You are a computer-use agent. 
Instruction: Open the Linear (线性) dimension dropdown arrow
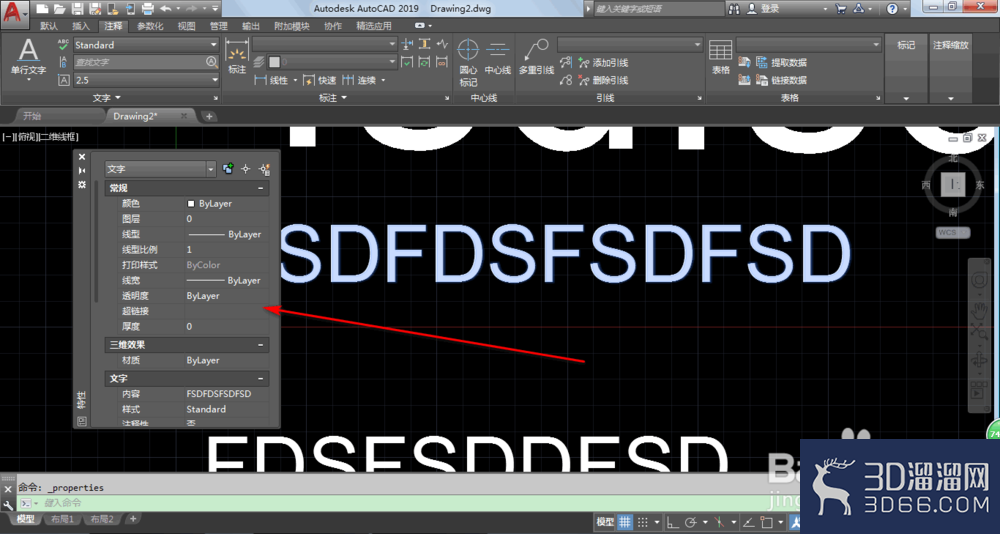coord(295,80)
